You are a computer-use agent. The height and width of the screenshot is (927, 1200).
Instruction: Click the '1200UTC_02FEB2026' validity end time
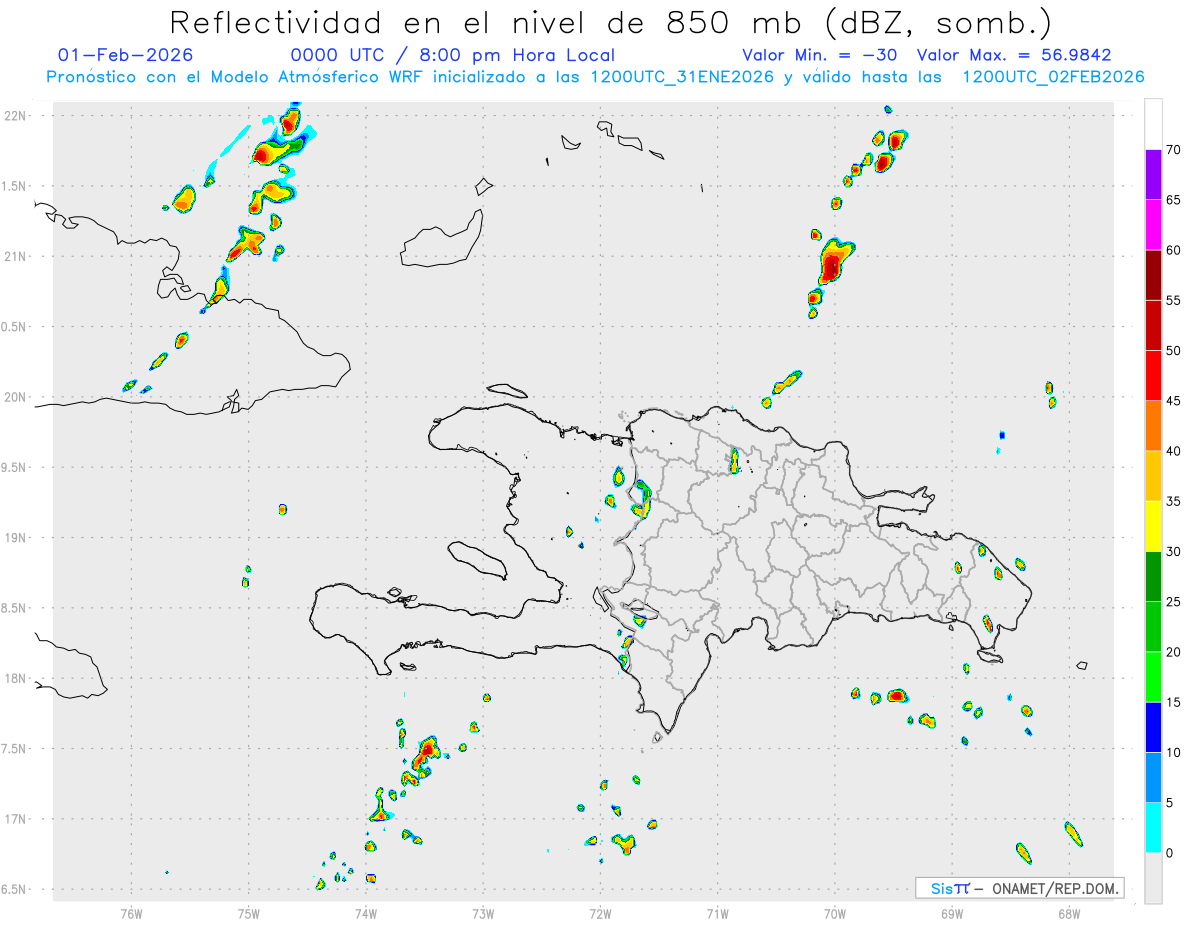[1053, 77]
